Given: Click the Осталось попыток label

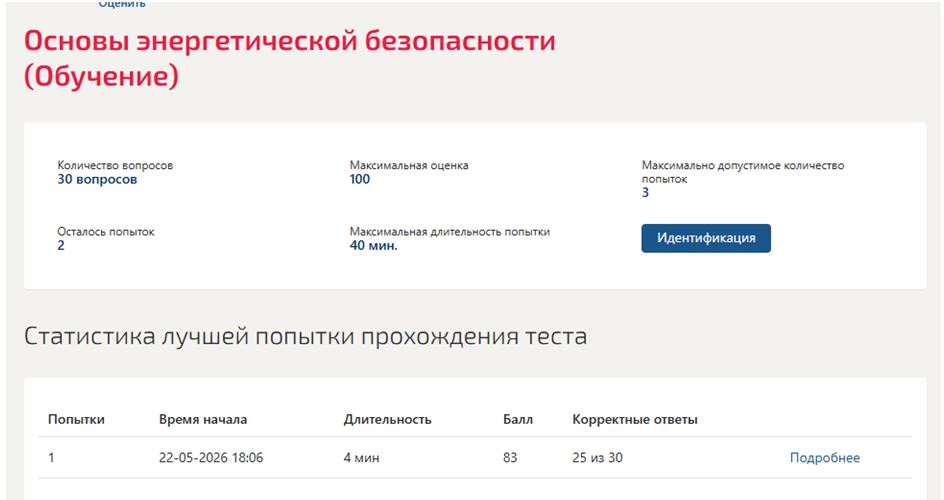Looking at the screenshot, I should [106, 232].
